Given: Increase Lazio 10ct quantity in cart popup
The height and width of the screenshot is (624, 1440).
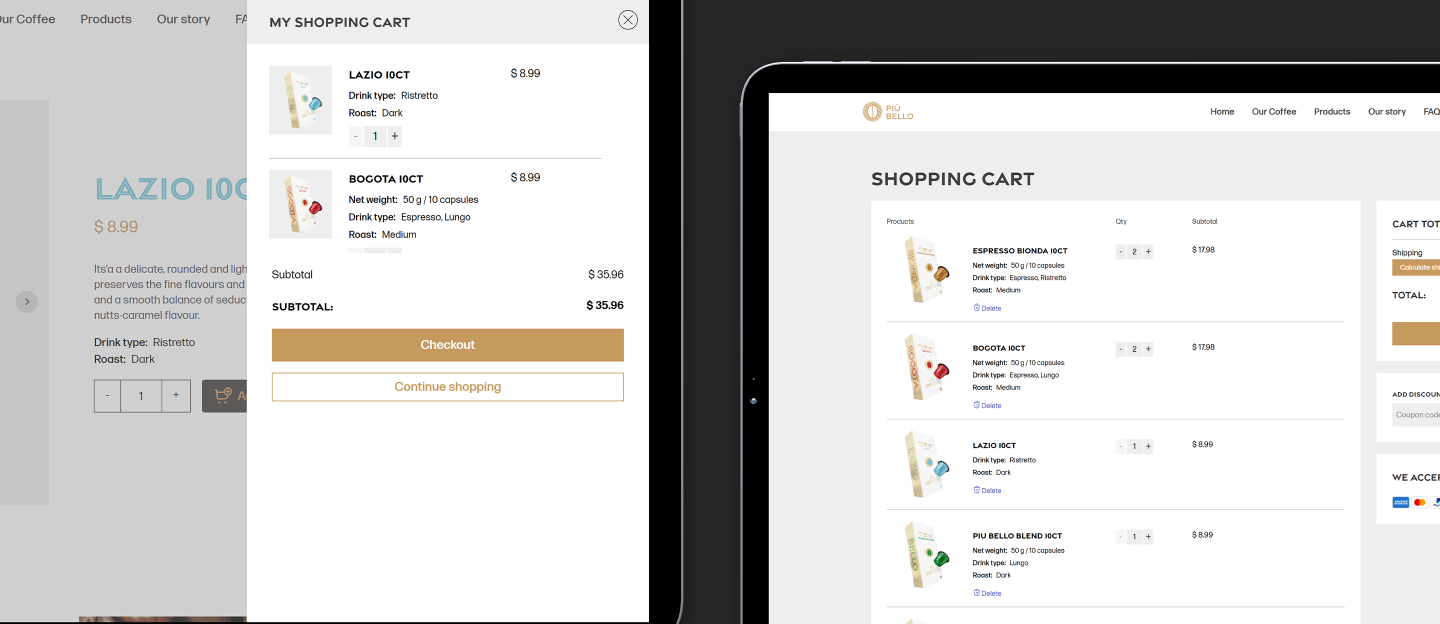Looking at the screenshot, I should (x=394, y=136).
